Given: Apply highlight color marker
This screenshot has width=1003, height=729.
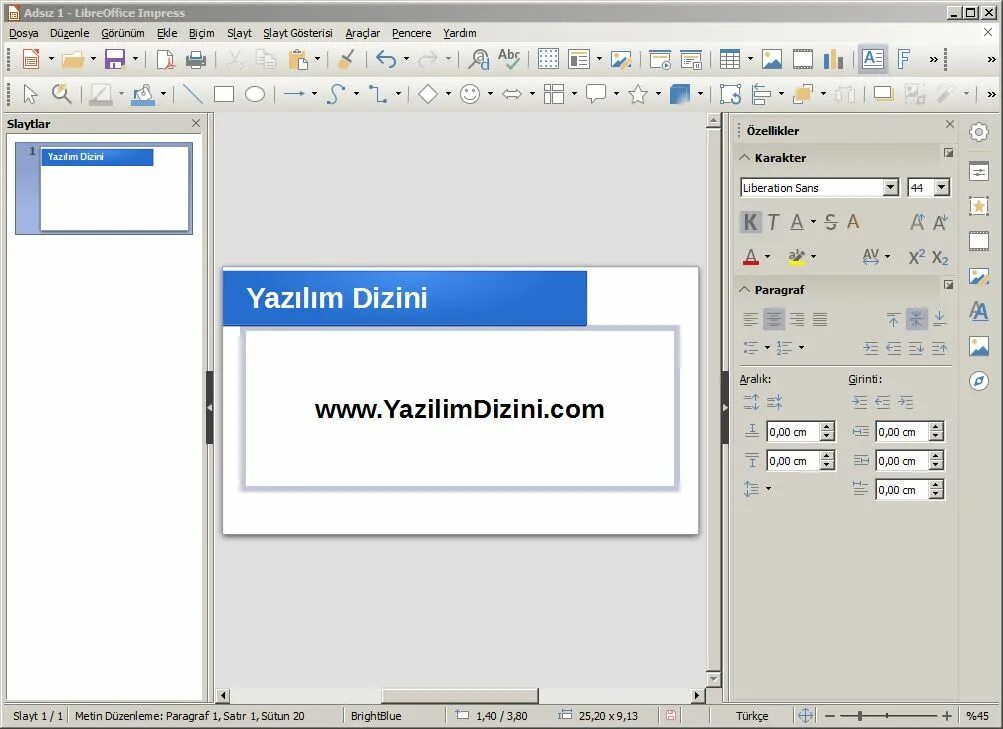Looking at the screenshot, I should click(796, 257).
